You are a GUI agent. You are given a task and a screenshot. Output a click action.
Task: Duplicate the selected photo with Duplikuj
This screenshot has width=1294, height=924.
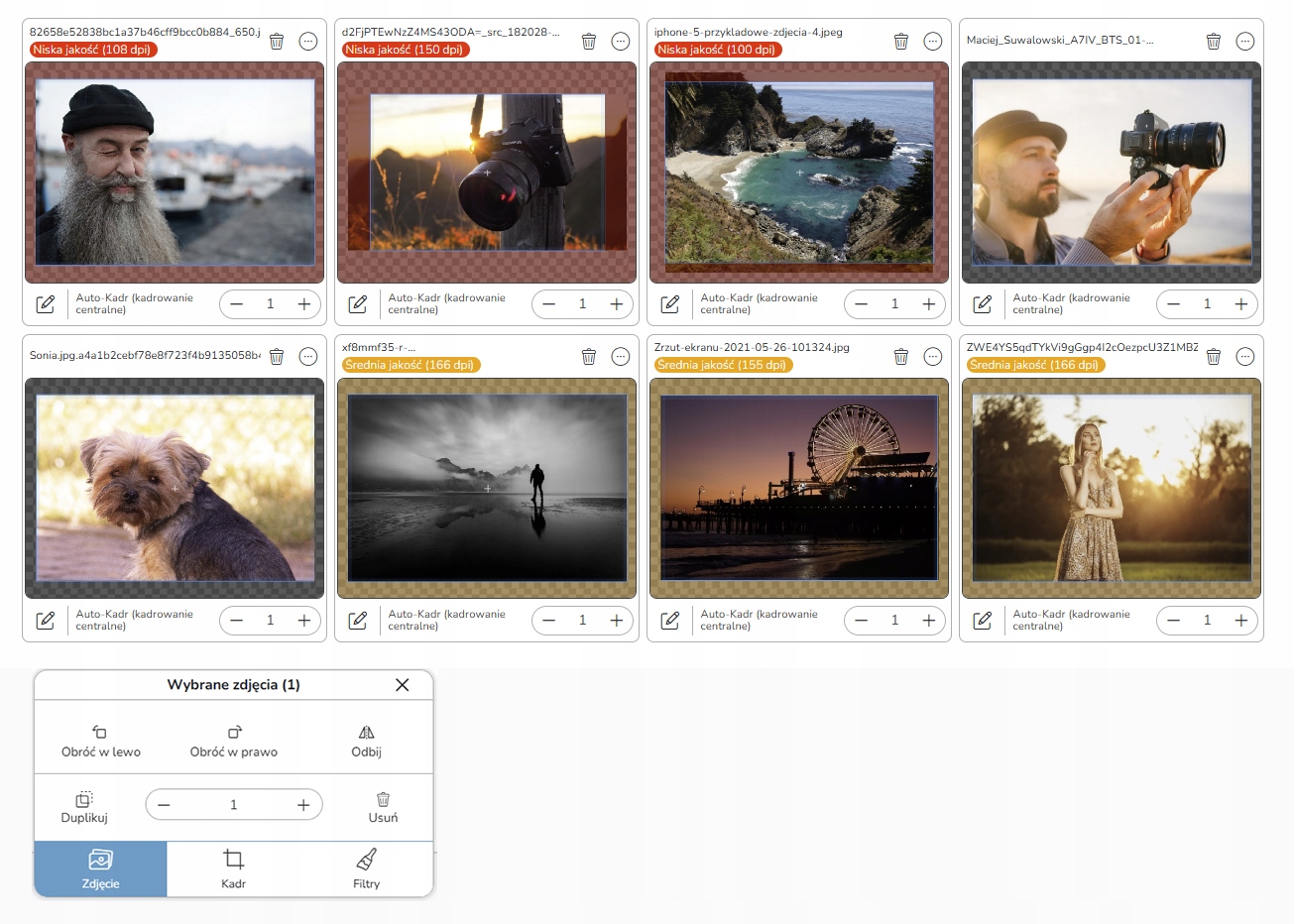[x=84, y=808]
